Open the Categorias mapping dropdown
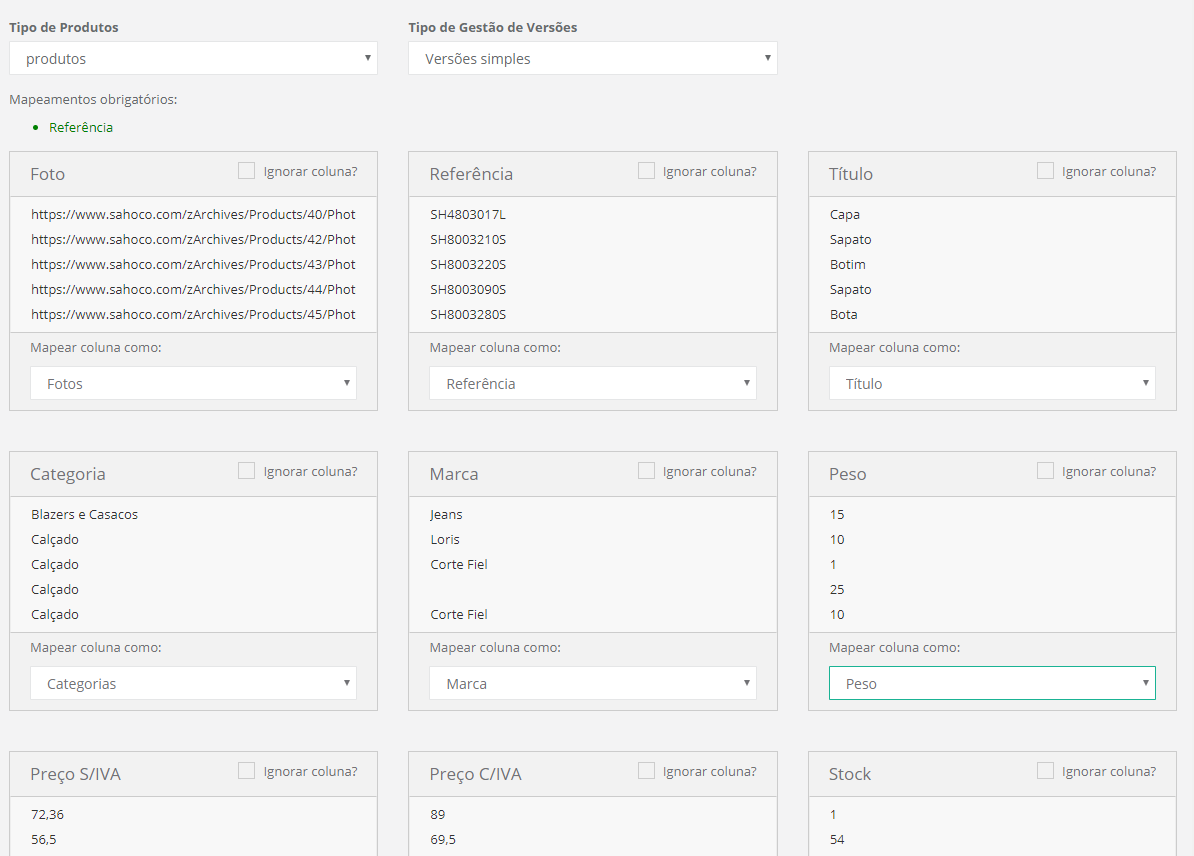The image size is (1194, 856). [193, 683]
